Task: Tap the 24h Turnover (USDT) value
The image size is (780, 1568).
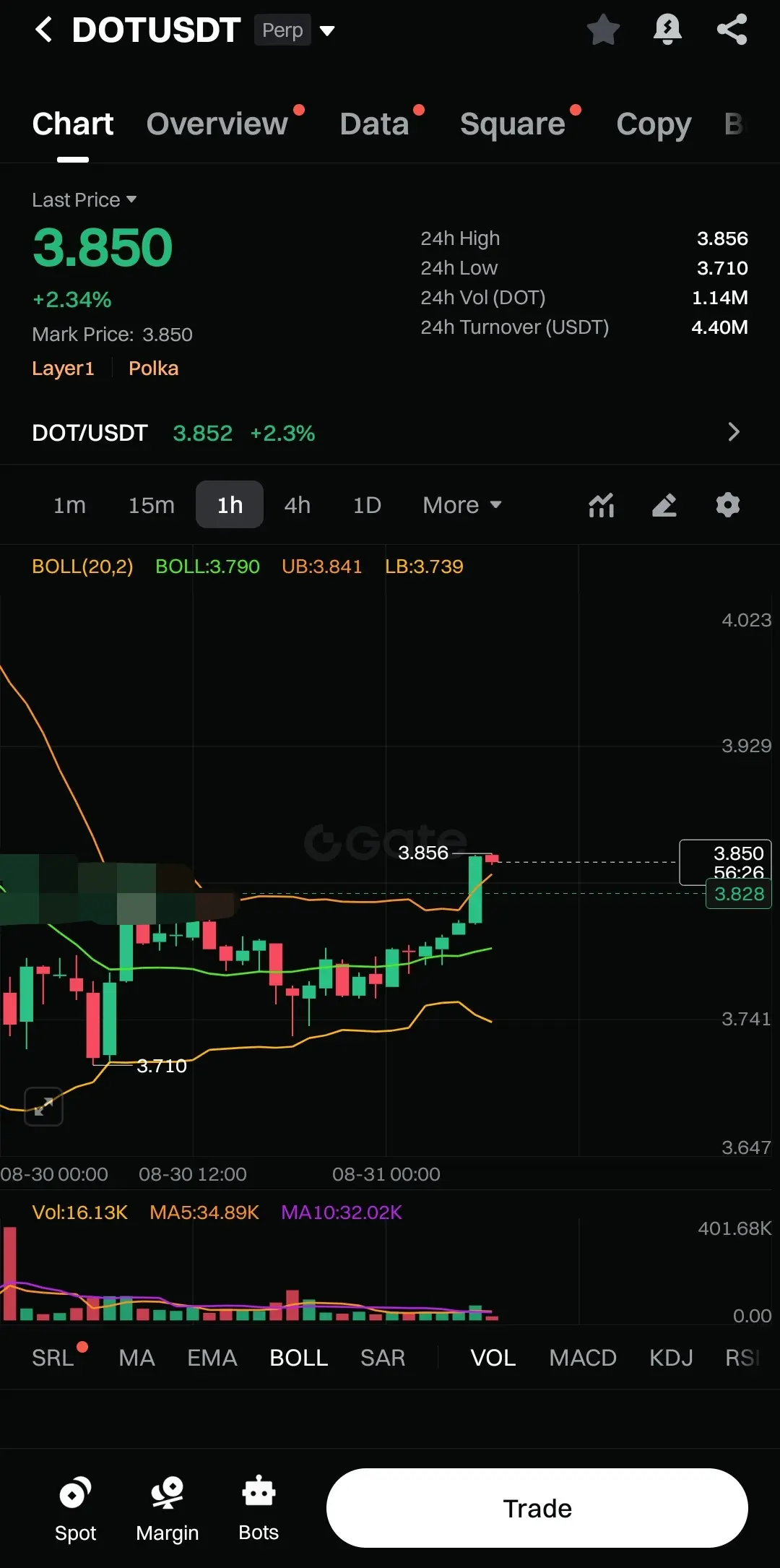Action: (719, 327)
